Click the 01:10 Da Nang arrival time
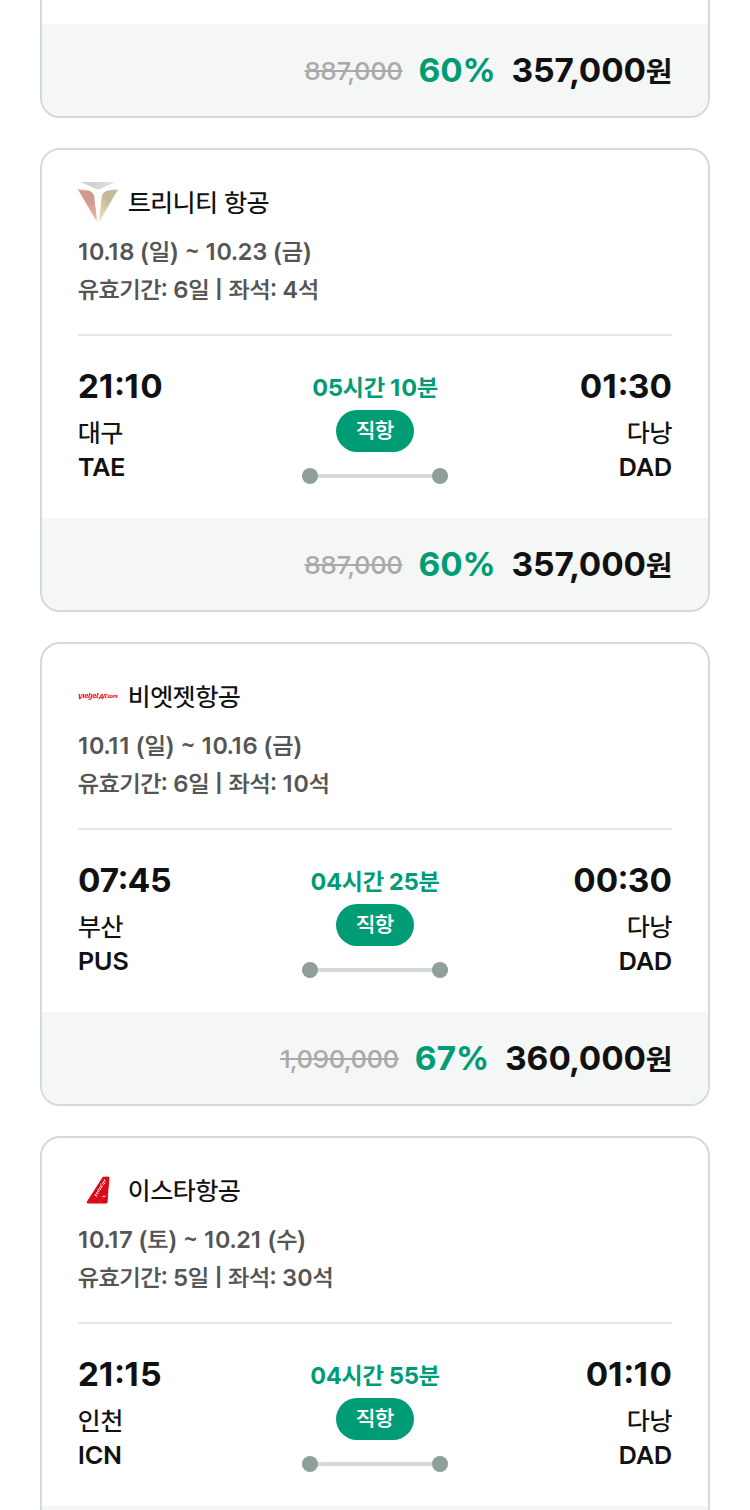 [x=628, y=1374]
